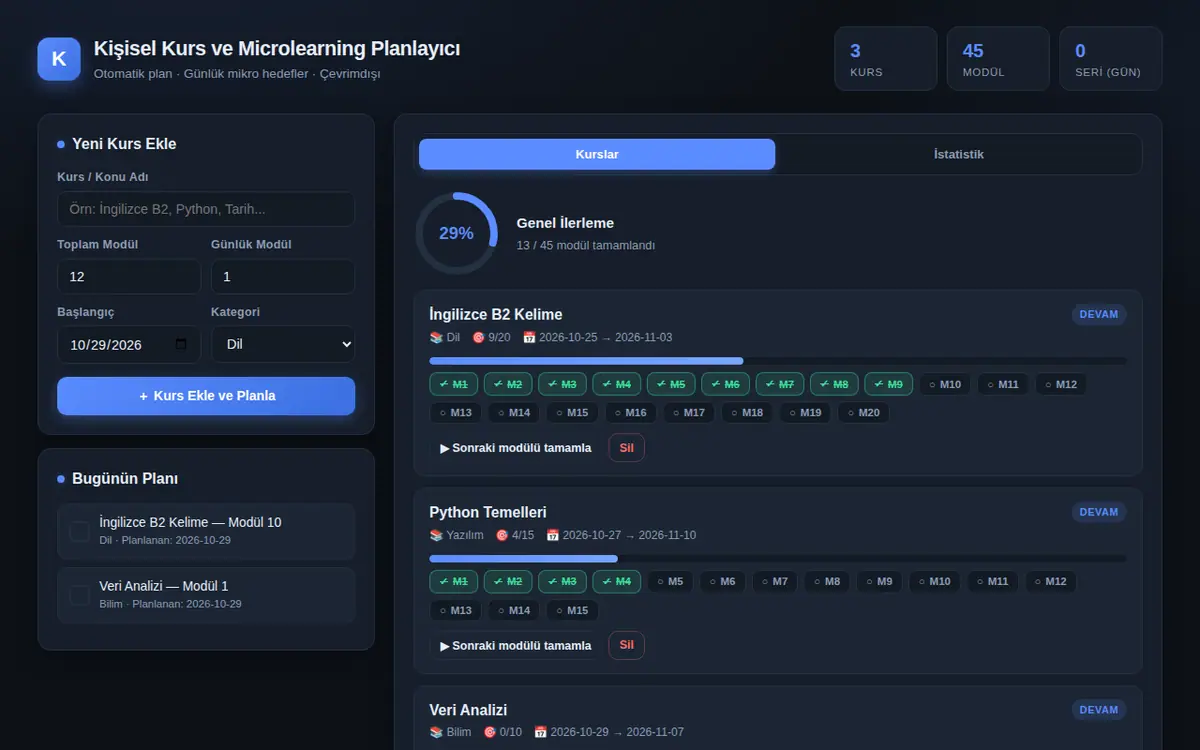
Task: Toggle module M5 chip in Python Temelleri
Action: pyautogui.click(x=671, y=581)
